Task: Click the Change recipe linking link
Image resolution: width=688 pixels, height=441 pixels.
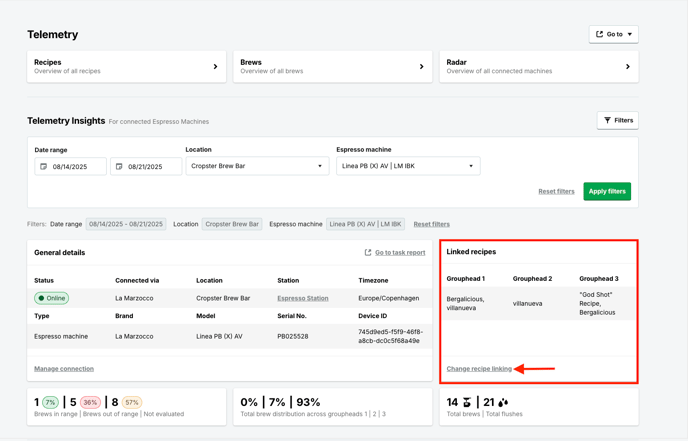Action: coord(479,369)
